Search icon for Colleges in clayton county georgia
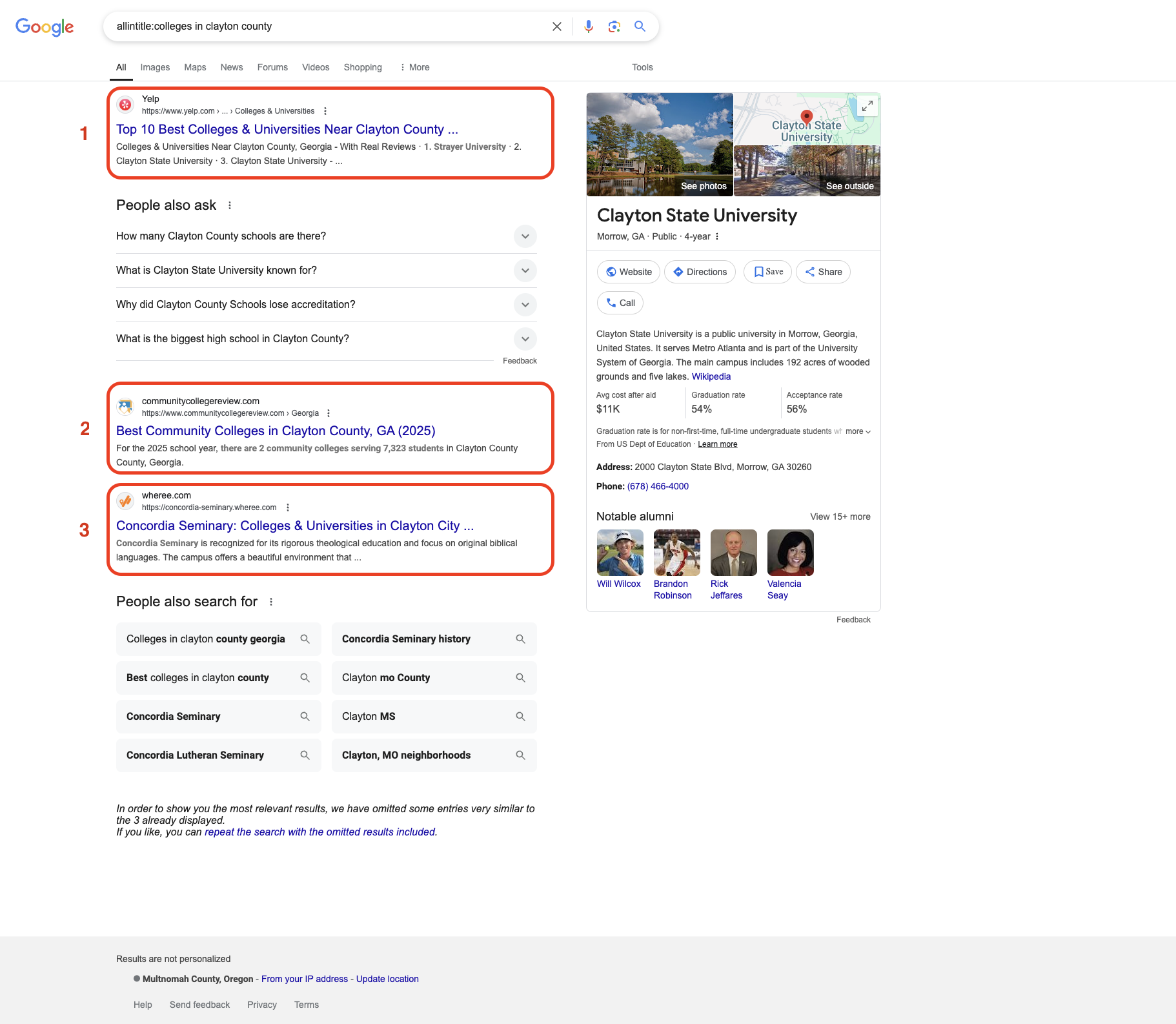Image resolution: width=1176 pixels, height=1024 pixels. point(305,639)
